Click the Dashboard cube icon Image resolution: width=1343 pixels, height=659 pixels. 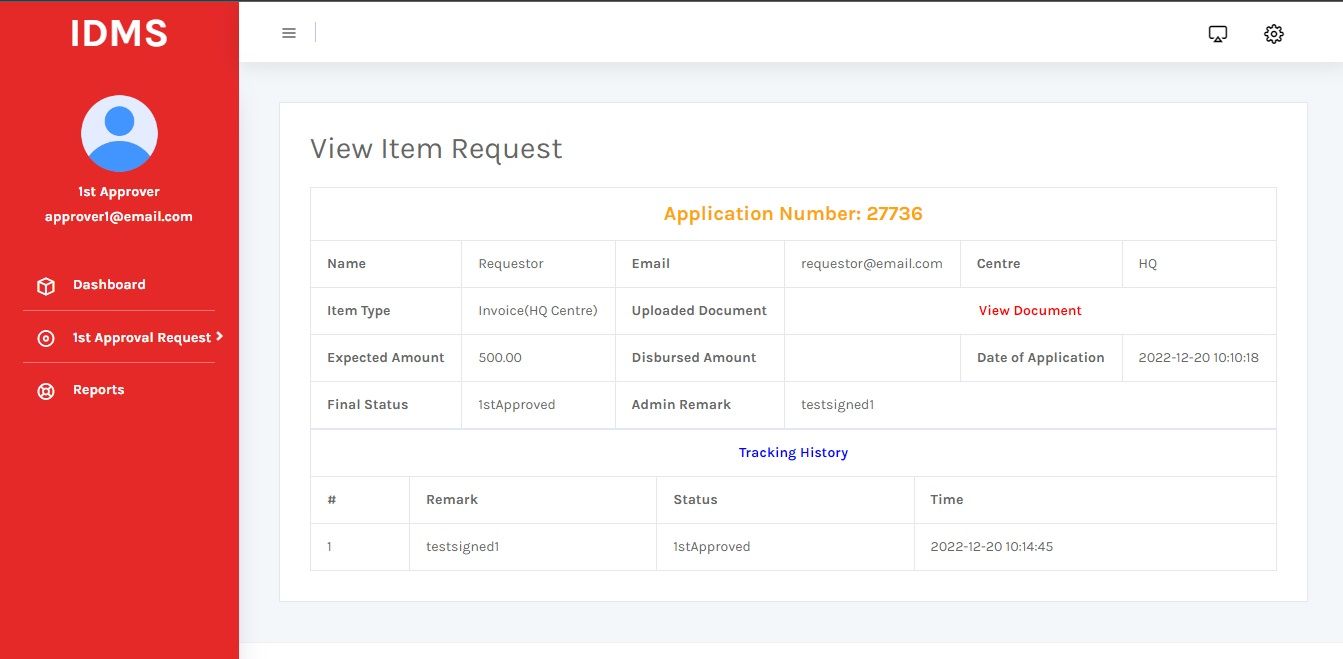coord(46,286)
